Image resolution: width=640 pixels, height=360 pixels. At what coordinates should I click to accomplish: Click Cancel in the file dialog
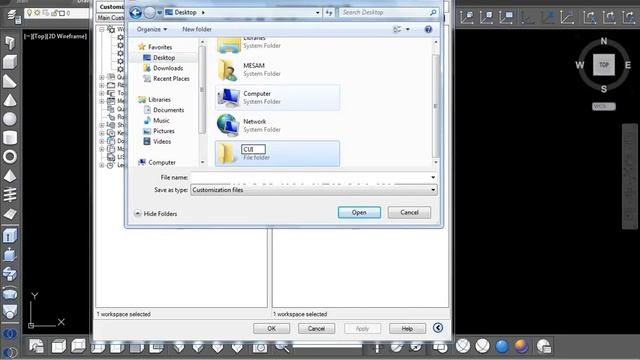click(x=409, y=213)
